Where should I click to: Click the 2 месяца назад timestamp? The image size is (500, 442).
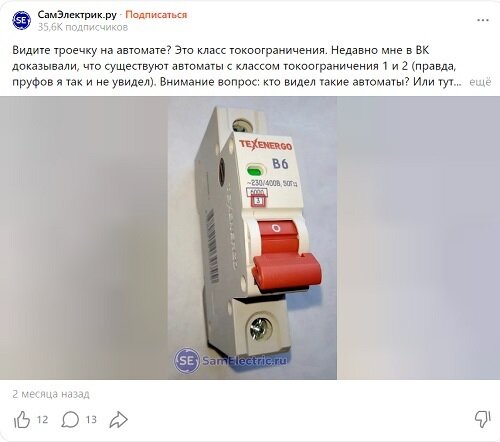coord(51,394)
